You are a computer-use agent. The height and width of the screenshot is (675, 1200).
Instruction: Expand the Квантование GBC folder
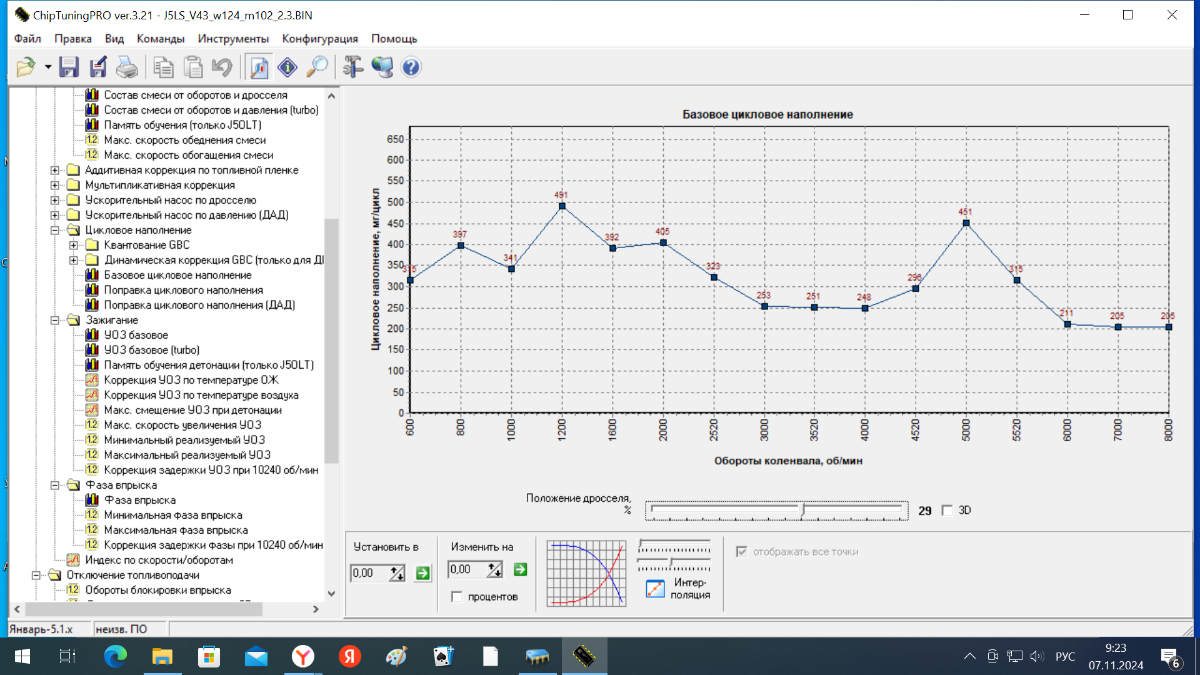[74, 245]
